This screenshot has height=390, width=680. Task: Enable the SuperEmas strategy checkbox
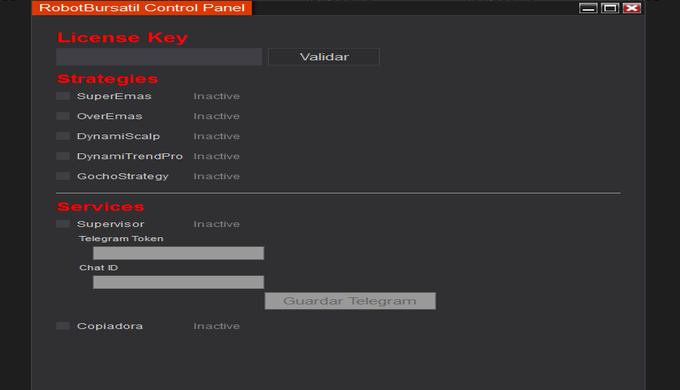(63, 96)
